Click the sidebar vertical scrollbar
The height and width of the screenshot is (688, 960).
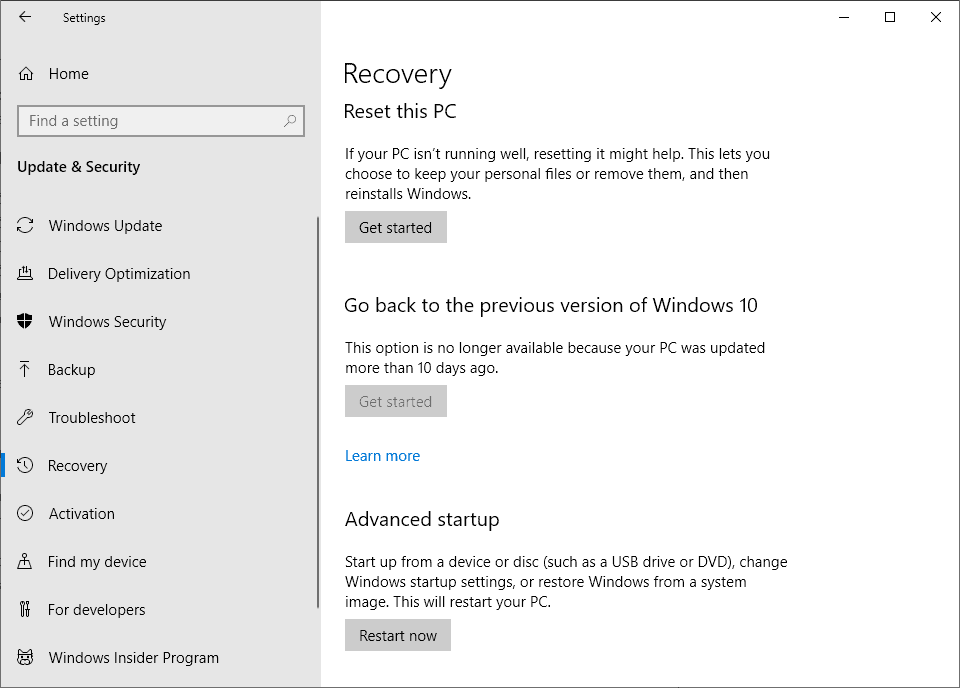pos(318,410)
